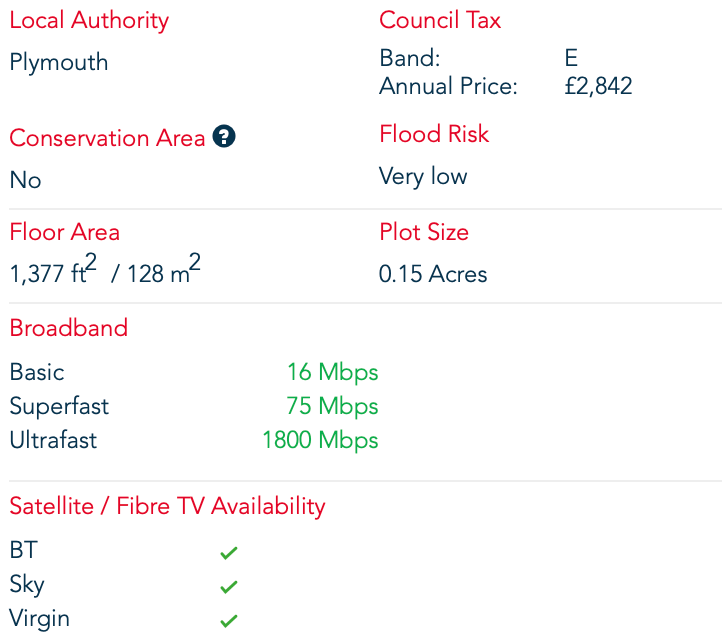The height and width of the screenshot is (644, 722).
Task: Click the Conservation Area heading text
Action: (107, 138)
